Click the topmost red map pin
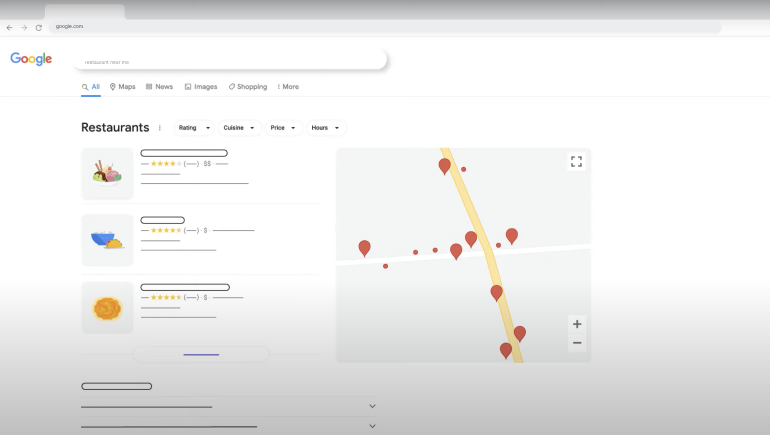Screen dimensions: 770x435 coord(445,166)
